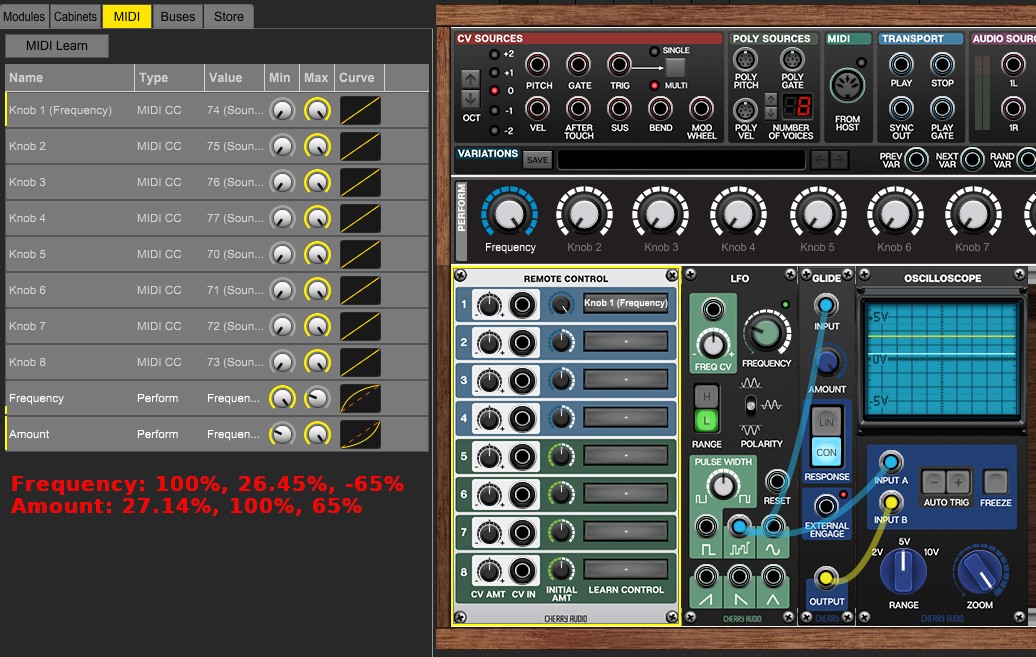The image size is (1036, 657).
Task: Increase the number of voices
Action: [x=770, y=100]
